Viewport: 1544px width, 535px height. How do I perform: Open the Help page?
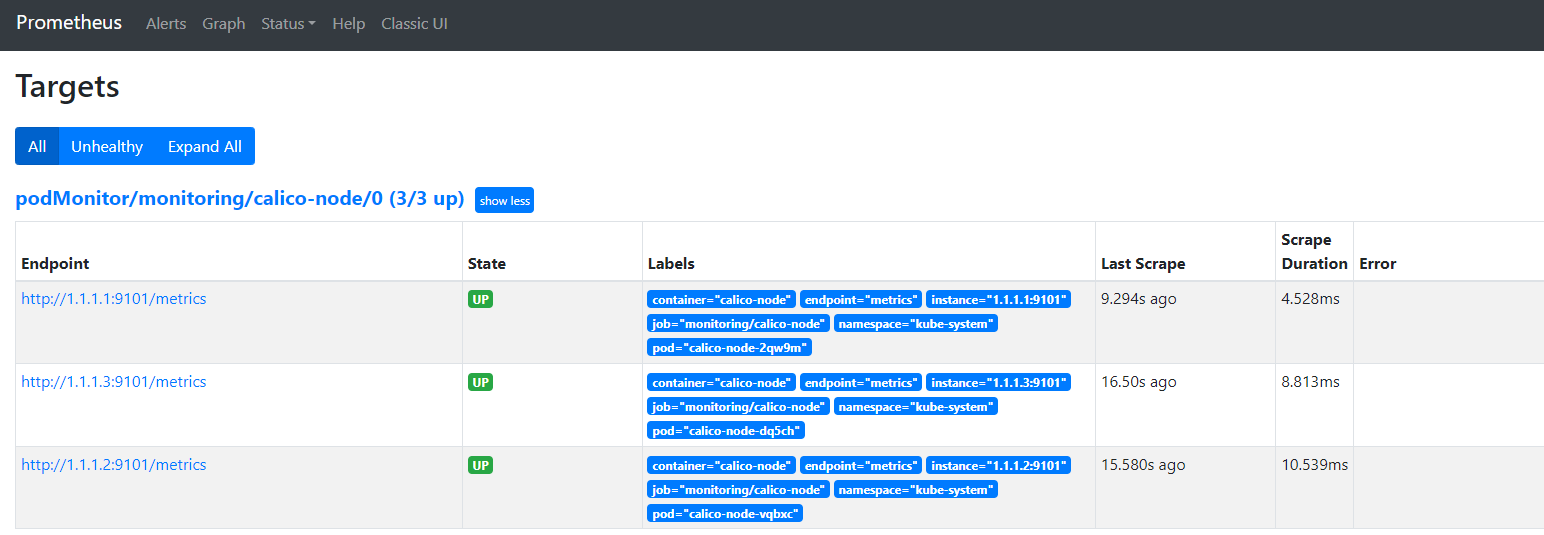coord(348,24)
